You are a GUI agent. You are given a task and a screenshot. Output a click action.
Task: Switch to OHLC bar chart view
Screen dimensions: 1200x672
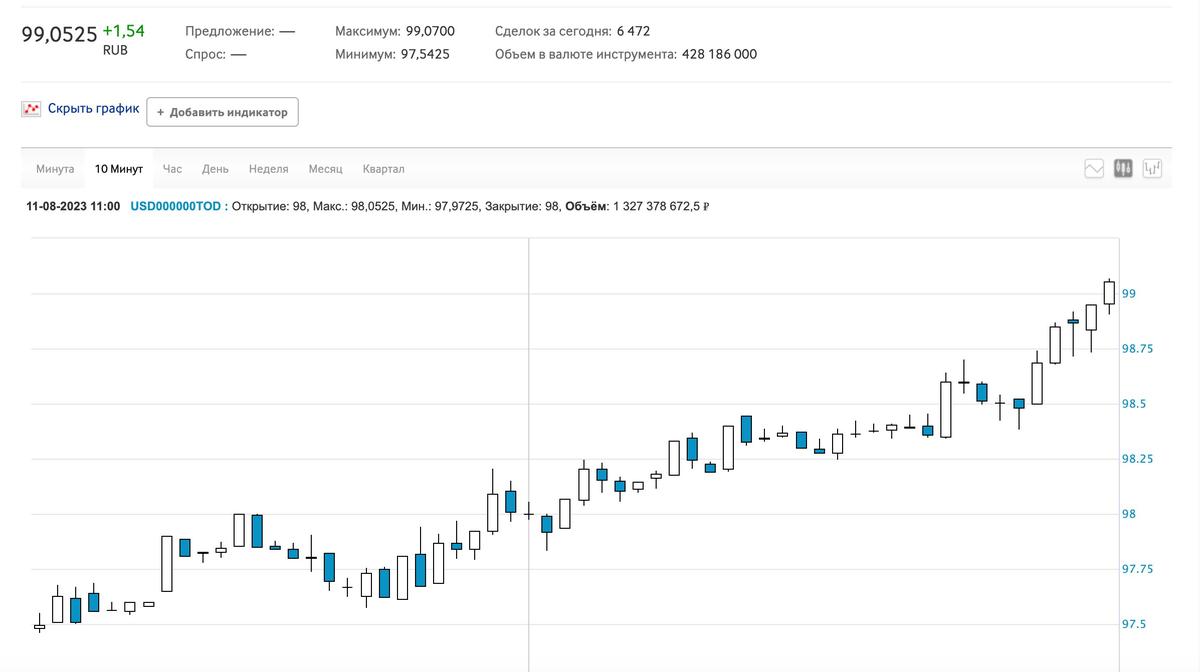(x=1152, y=169)
